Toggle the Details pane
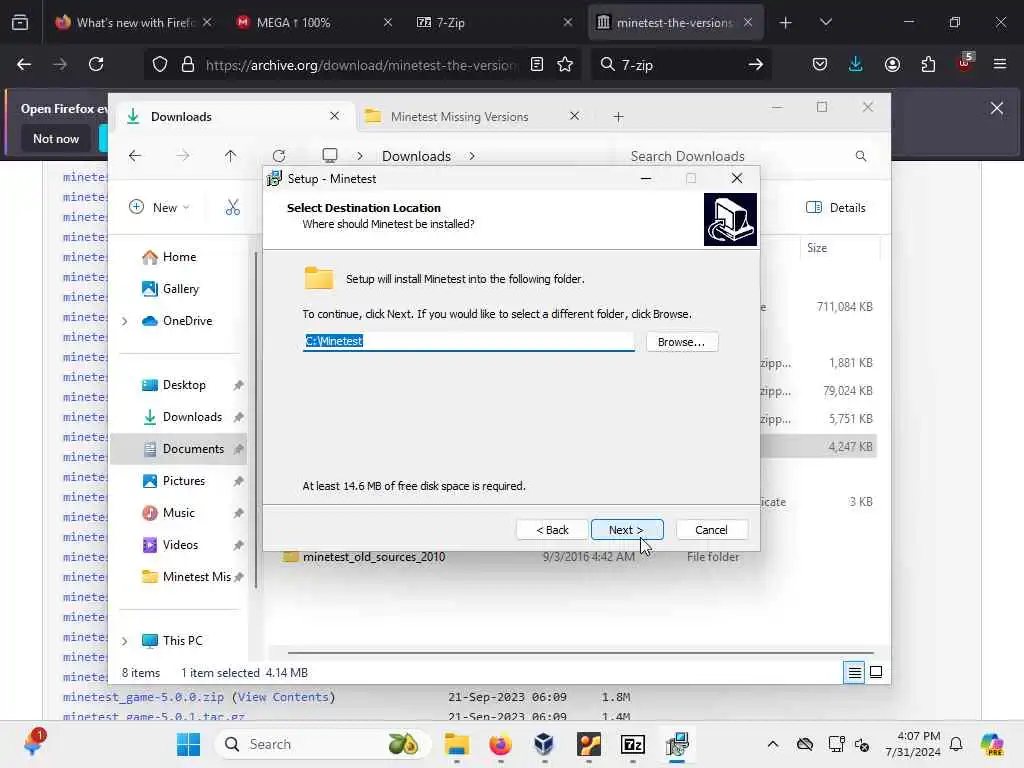The height and width of the screenshot is (768, 1024). pyautogui.click(x=836, y=208)
